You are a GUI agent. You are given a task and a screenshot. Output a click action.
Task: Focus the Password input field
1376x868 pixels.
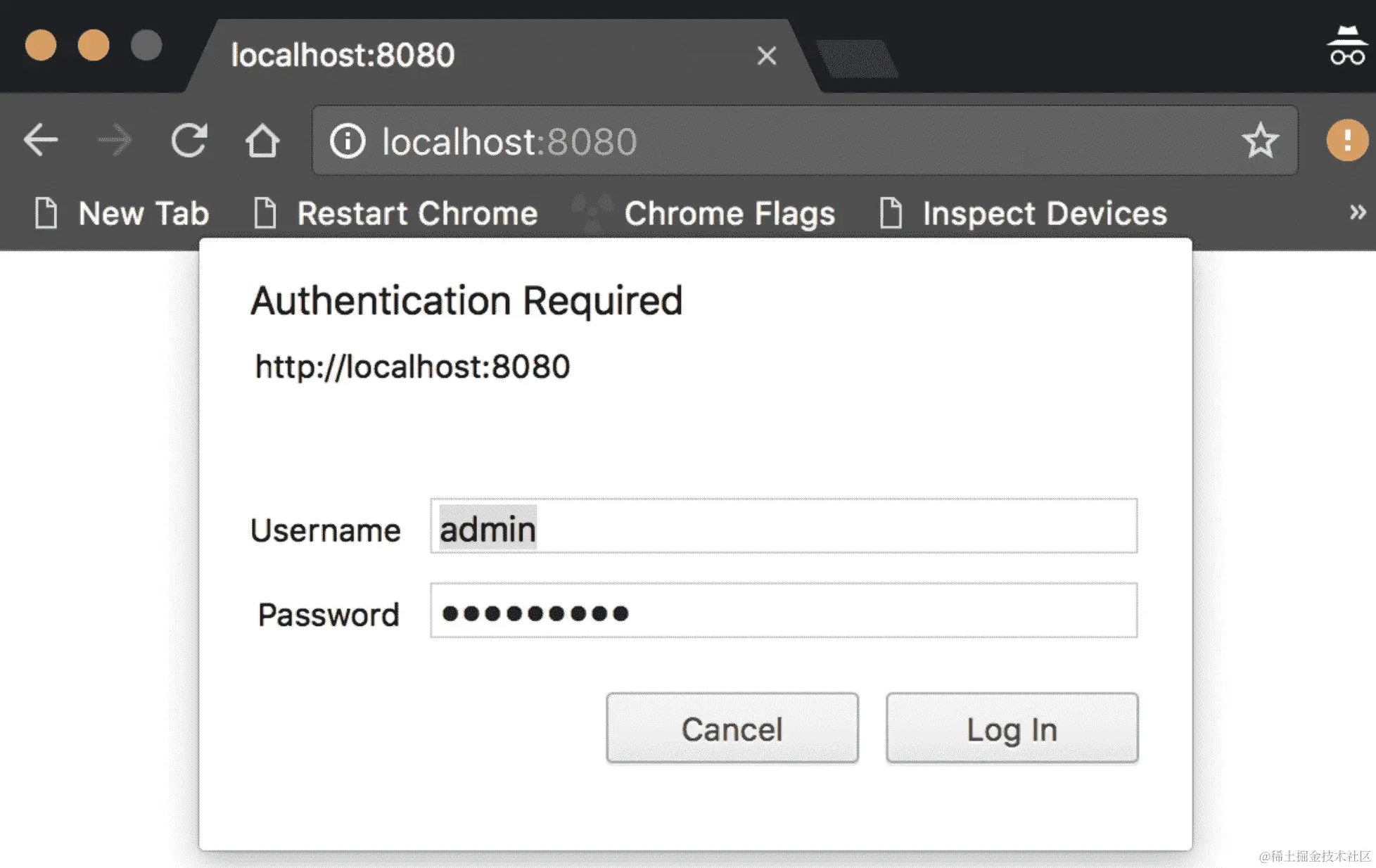coord(783,611)
